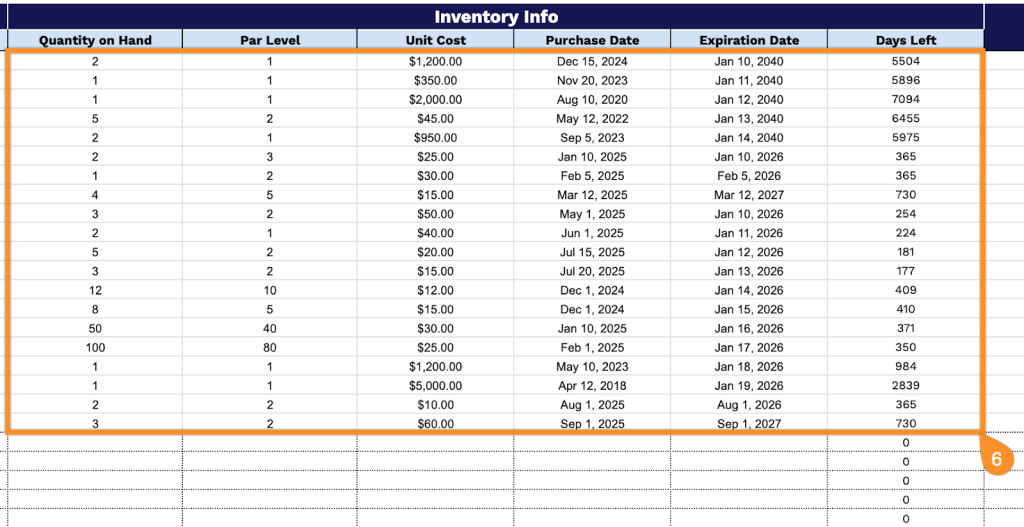This screenshot has width=1024, height=527.
Task: Click the quantity cell showing 100
Action: coord(95,347)
